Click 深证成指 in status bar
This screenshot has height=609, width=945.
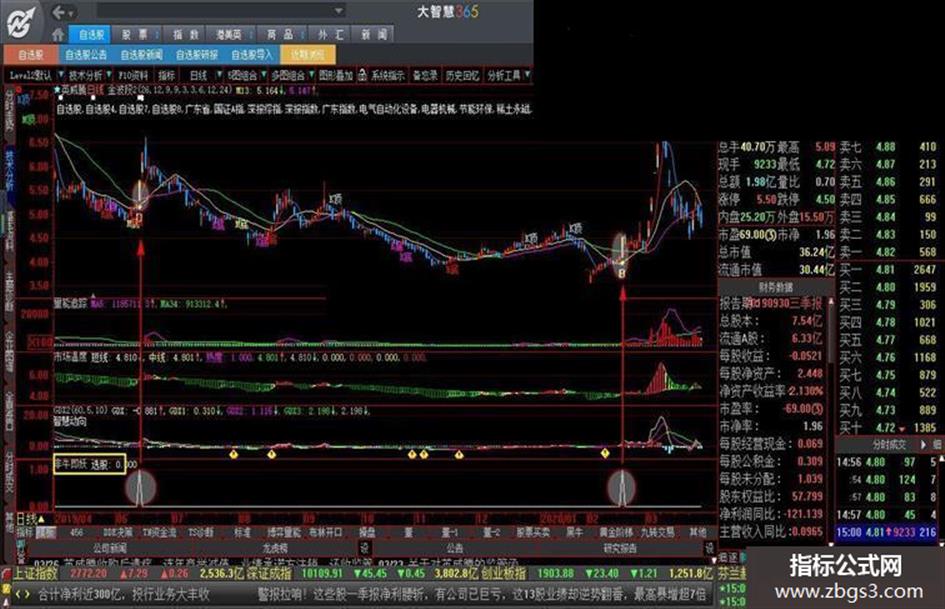[x=271, y=573]
